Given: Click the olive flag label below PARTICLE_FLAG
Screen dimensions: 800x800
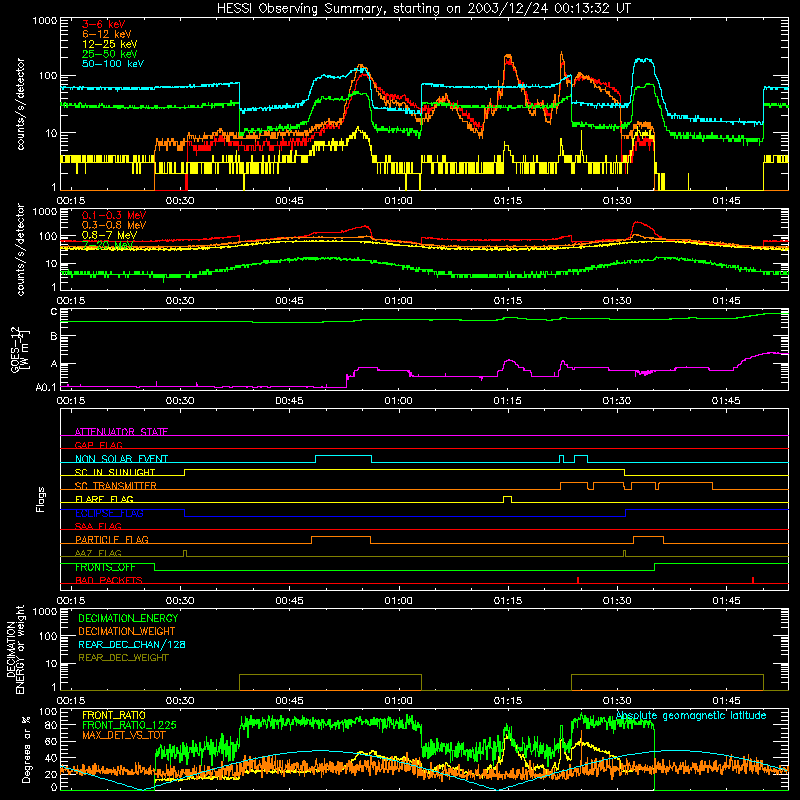Looking at the screenshot, I should coord(98,553).
